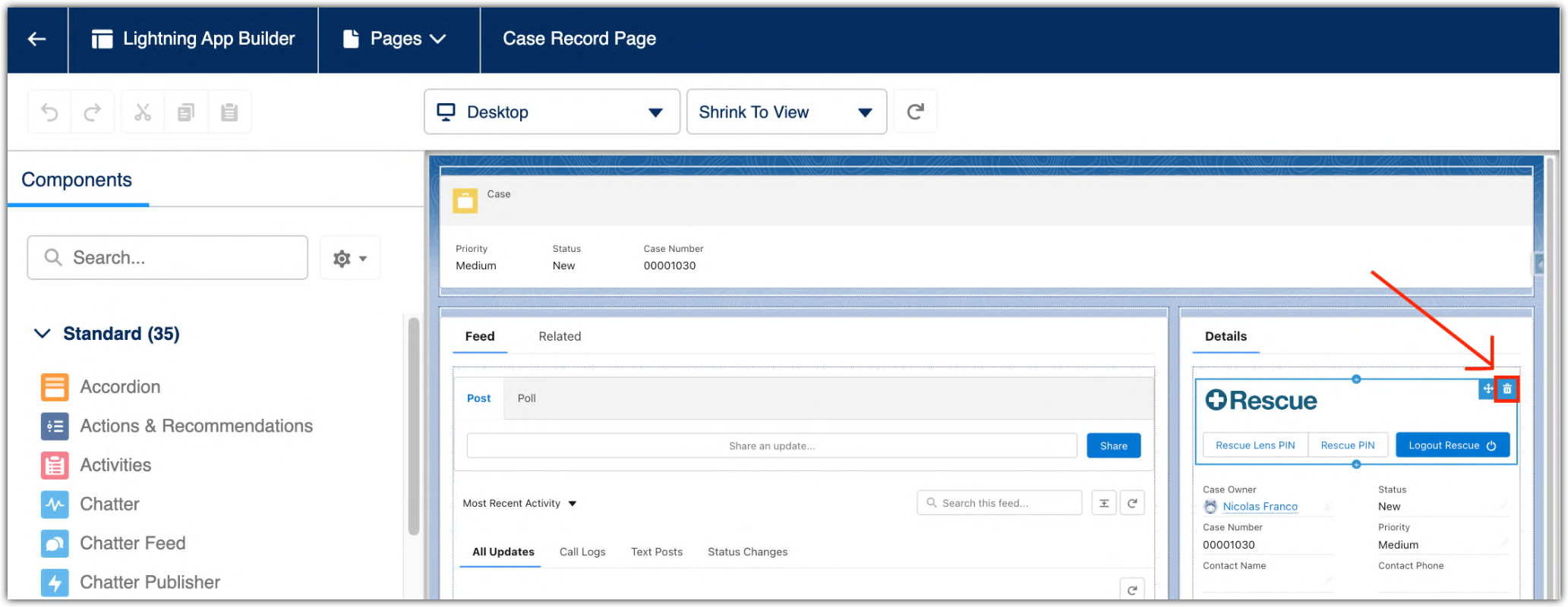
Task: Click Case Number value 00001030 in header
Action: point(670,266)
